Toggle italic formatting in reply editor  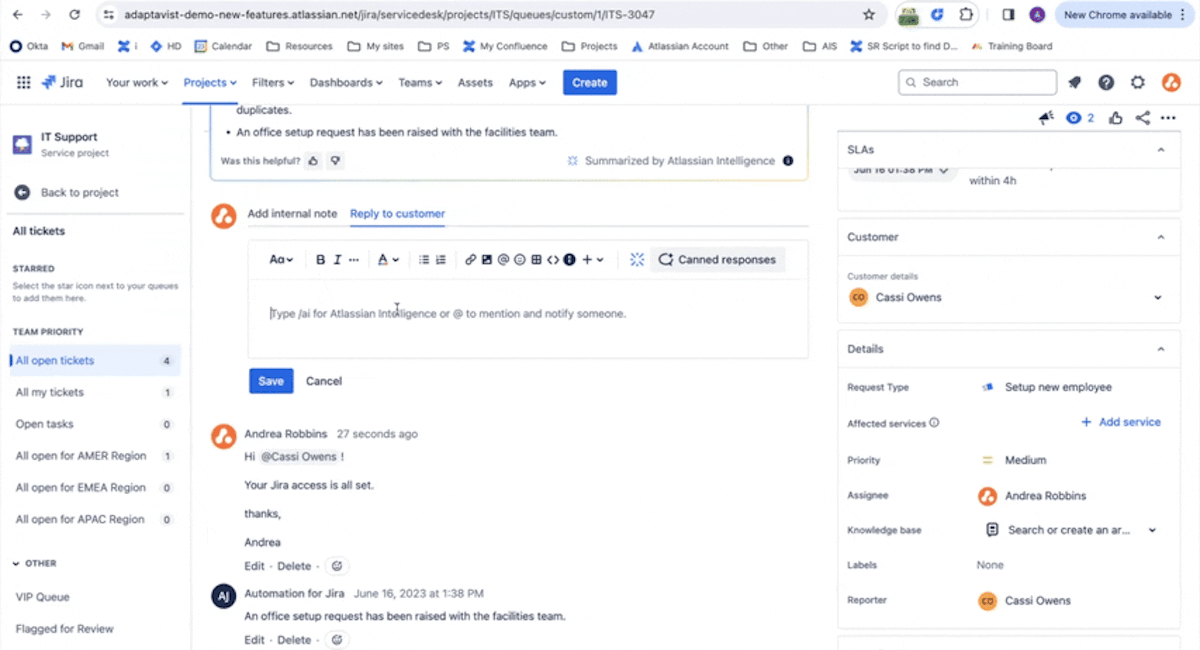point(338,260)
